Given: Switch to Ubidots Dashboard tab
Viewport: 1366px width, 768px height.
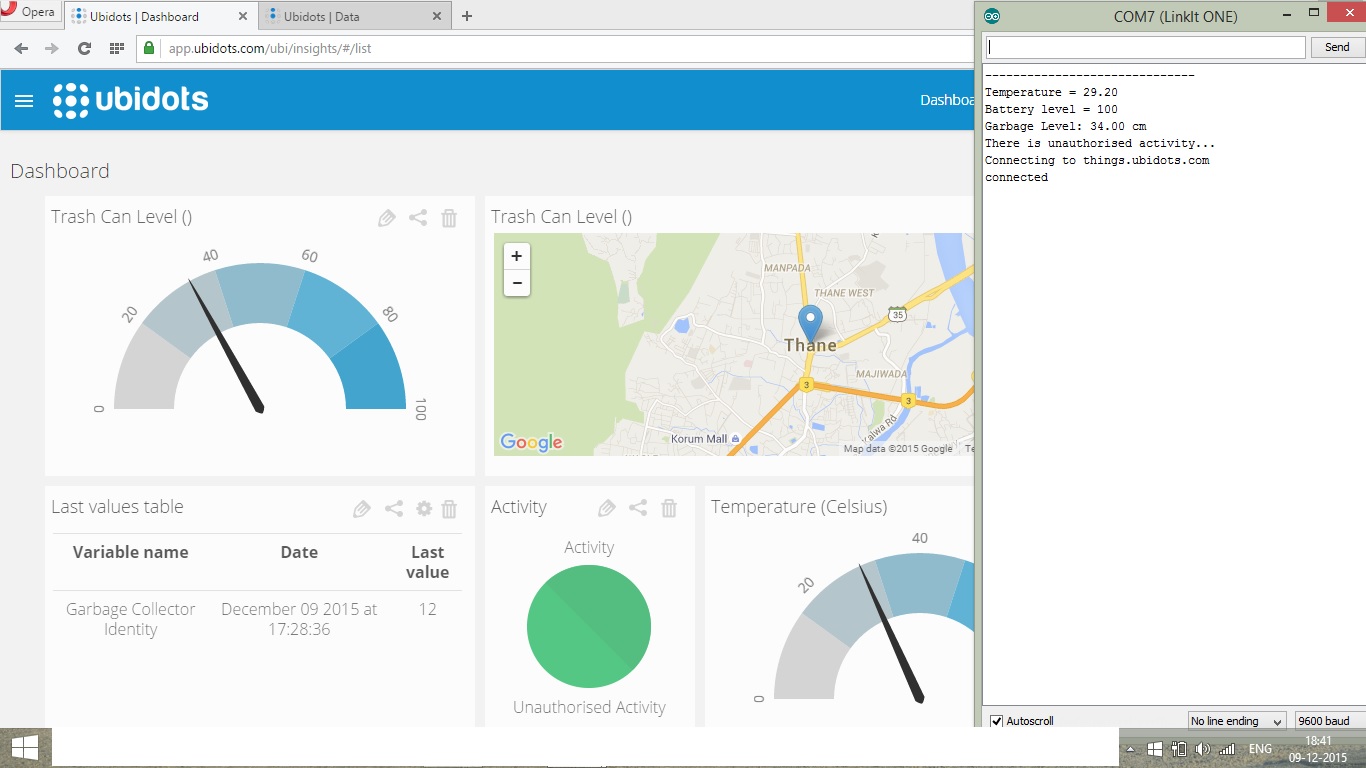Looking at the screenshot, I should 160,16.
